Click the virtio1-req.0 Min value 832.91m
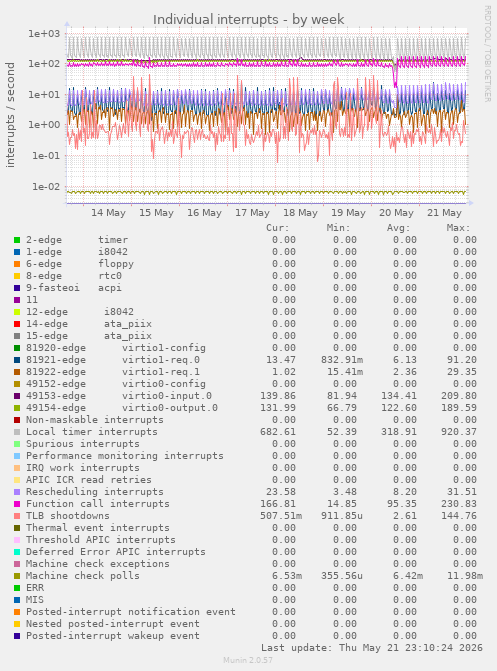 pos(342,360)
